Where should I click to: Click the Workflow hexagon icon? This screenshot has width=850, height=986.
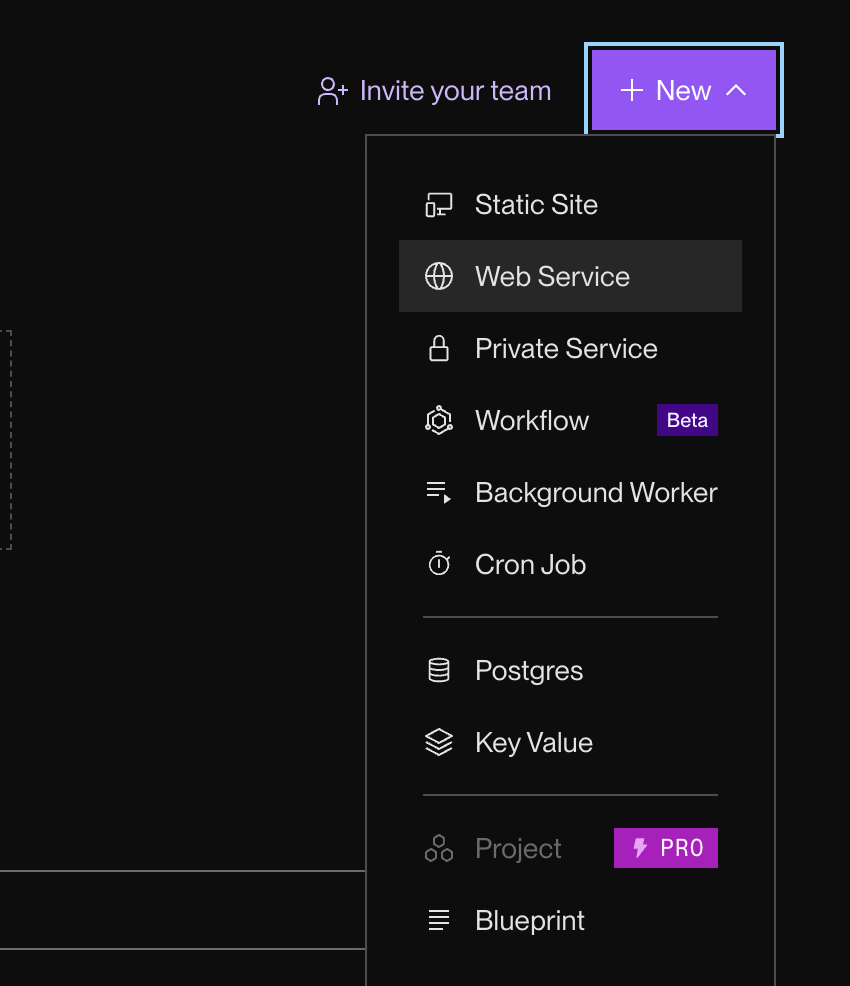pos(439,420)
